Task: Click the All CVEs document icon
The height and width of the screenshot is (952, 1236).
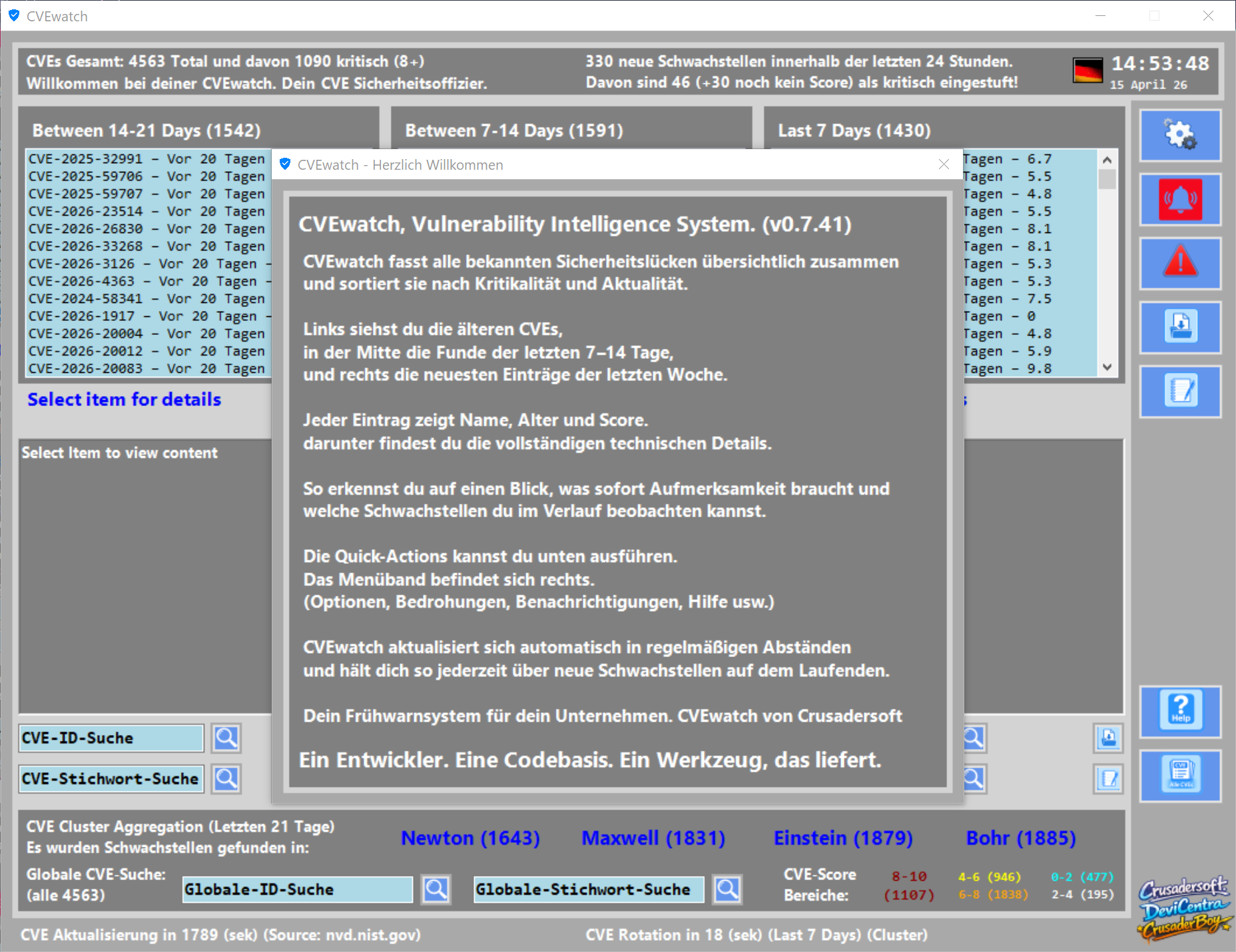Action: pos(1179,775)
